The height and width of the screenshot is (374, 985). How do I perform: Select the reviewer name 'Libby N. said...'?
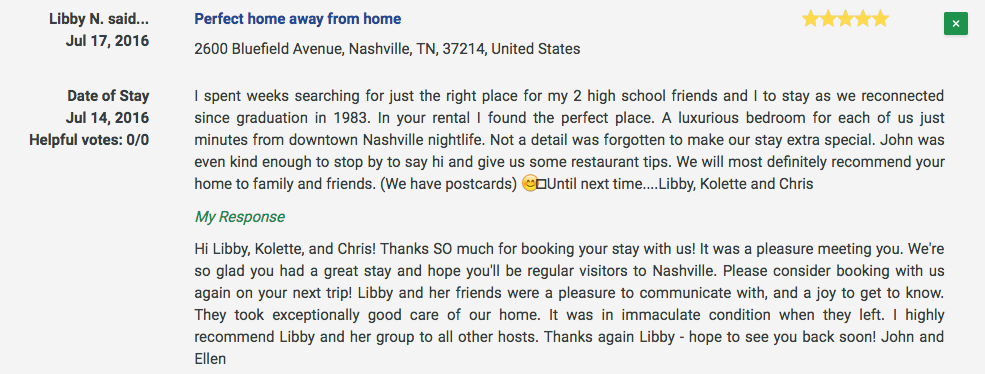(x=99, y=19)
